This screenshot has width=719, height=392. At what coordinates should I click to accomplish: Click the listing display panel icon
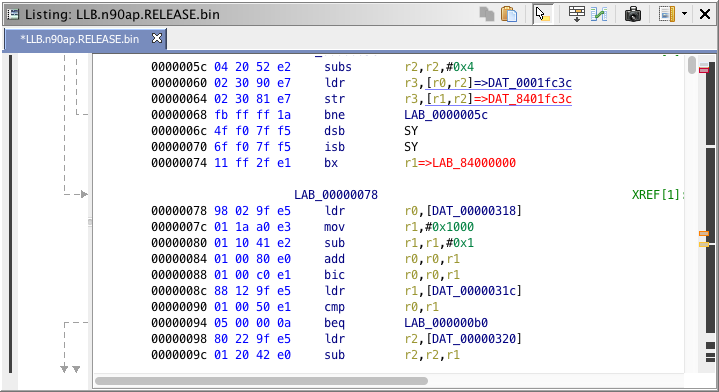click(x=667, y=14)
